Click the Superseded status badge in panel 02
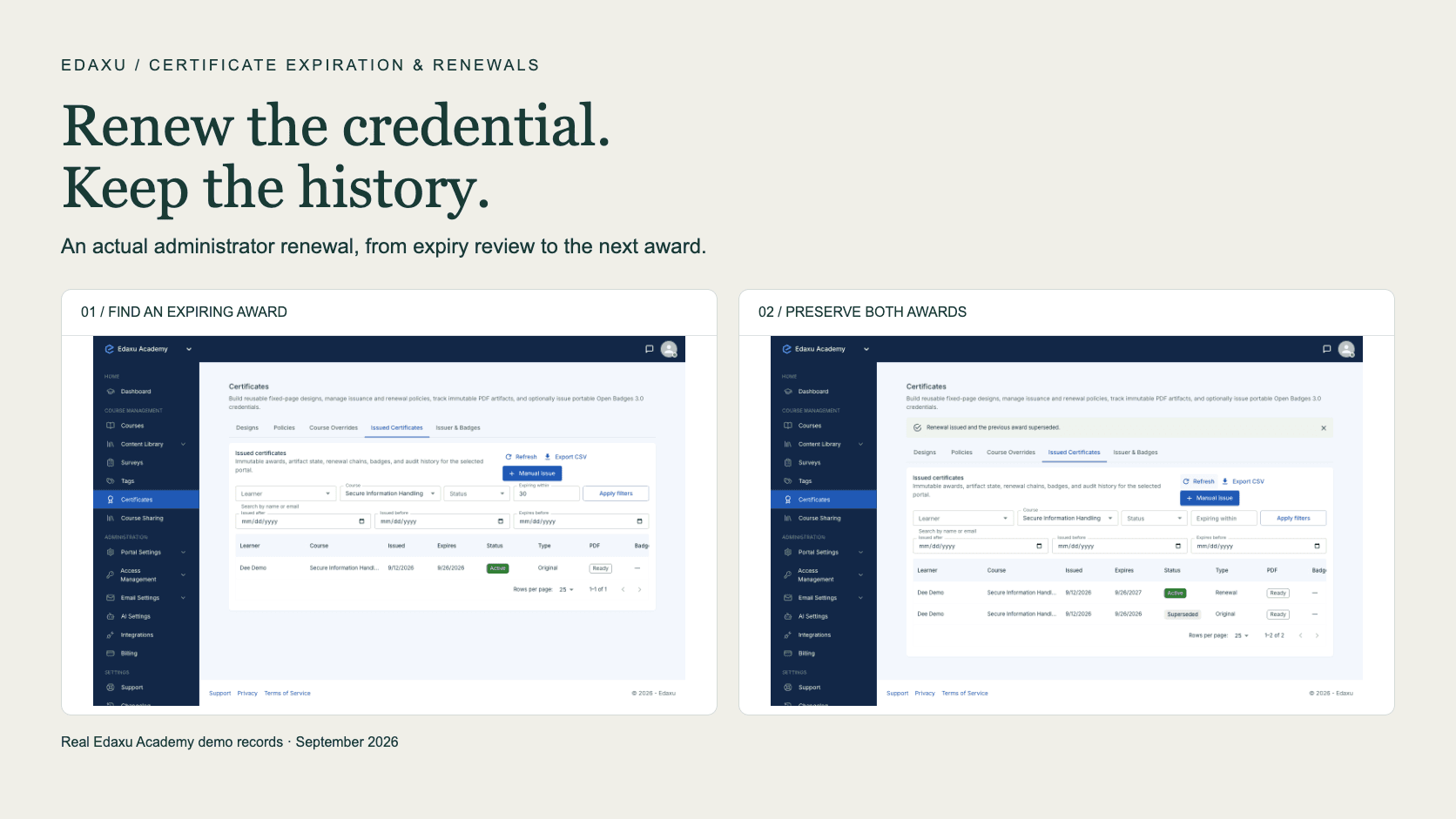 (1183, 614)
